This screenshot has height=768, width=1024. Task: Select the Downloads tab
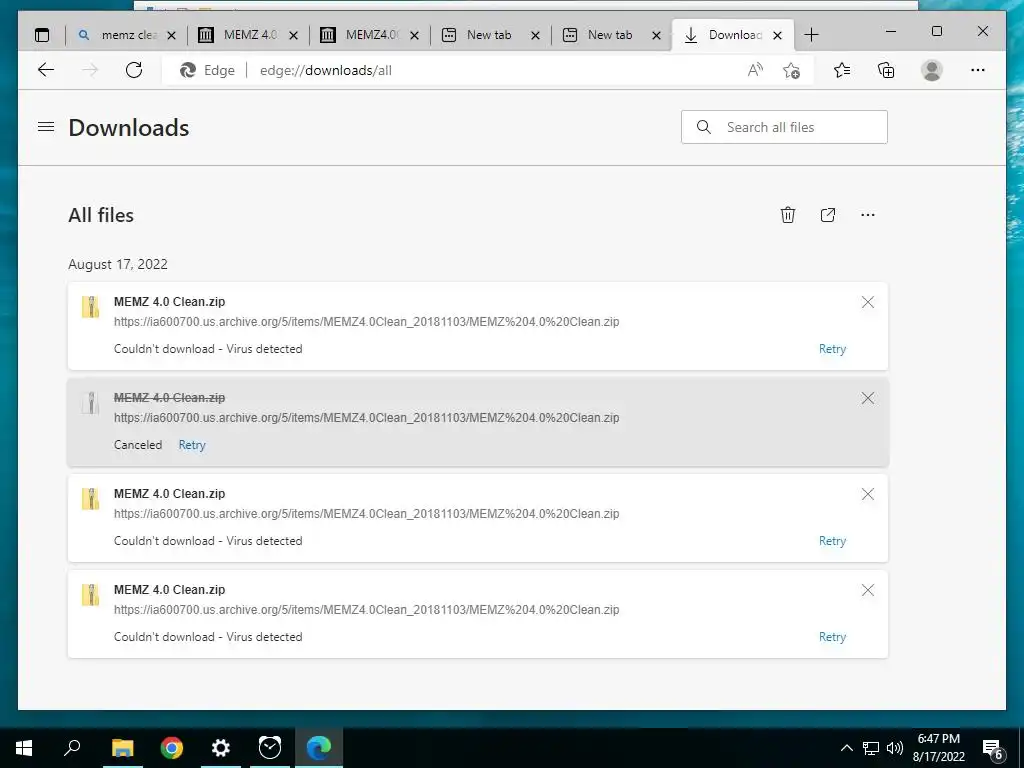(x=731, y=35)
